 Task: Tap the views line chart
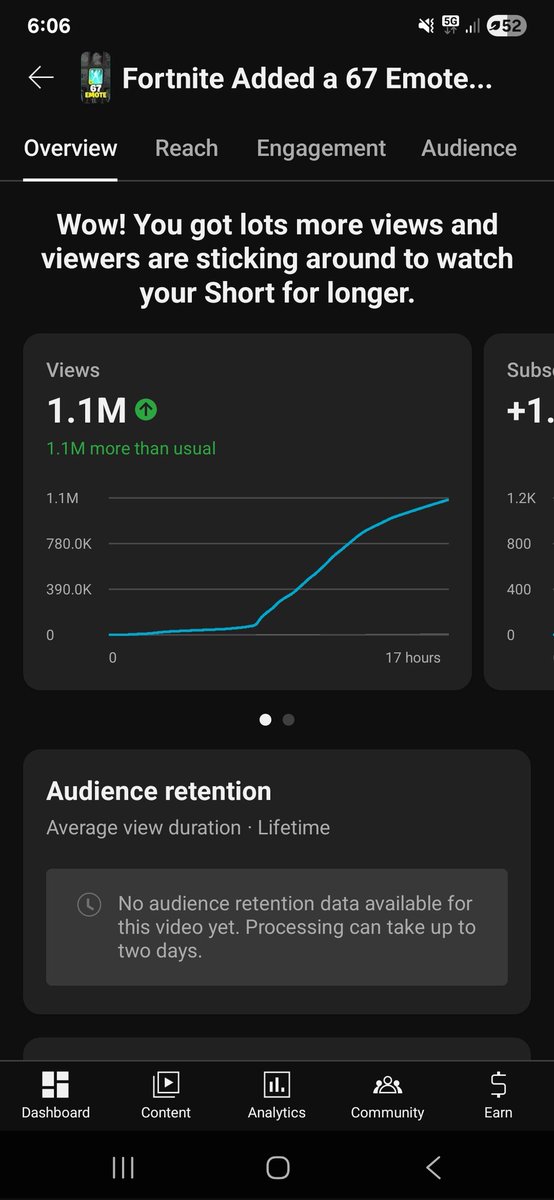tap(278, 566)
